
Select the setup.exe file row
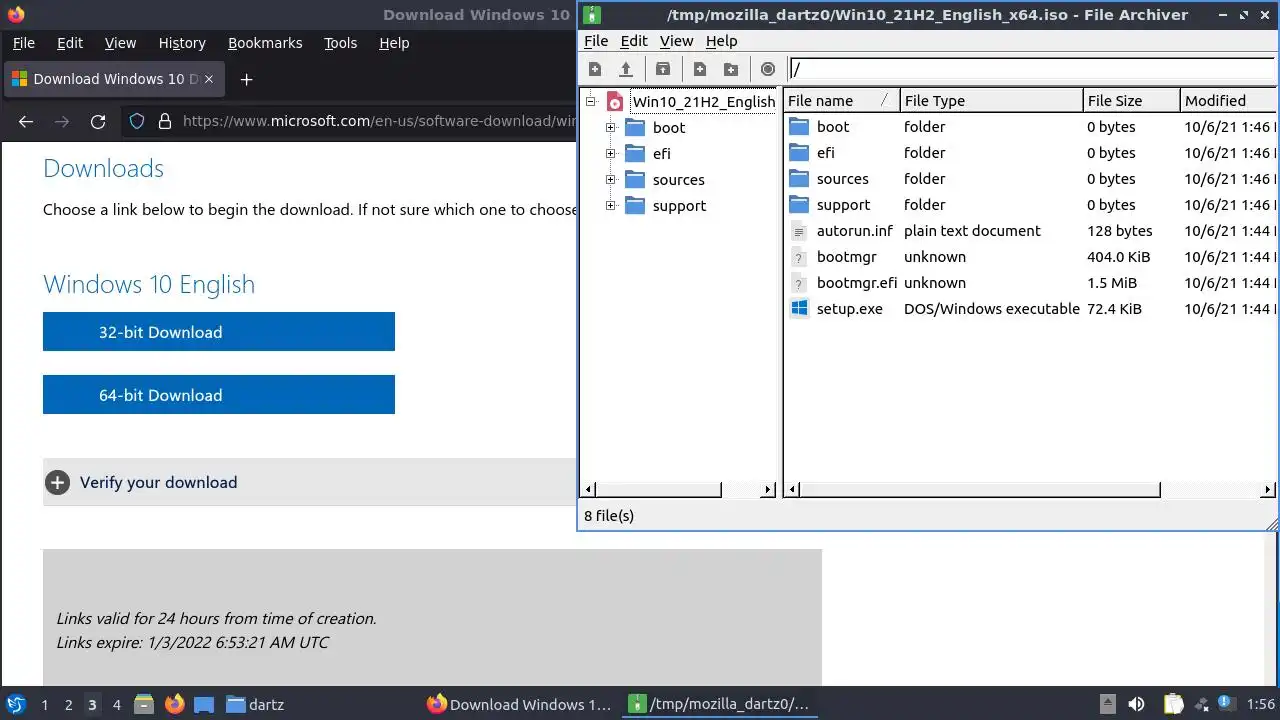(1030, 309)
